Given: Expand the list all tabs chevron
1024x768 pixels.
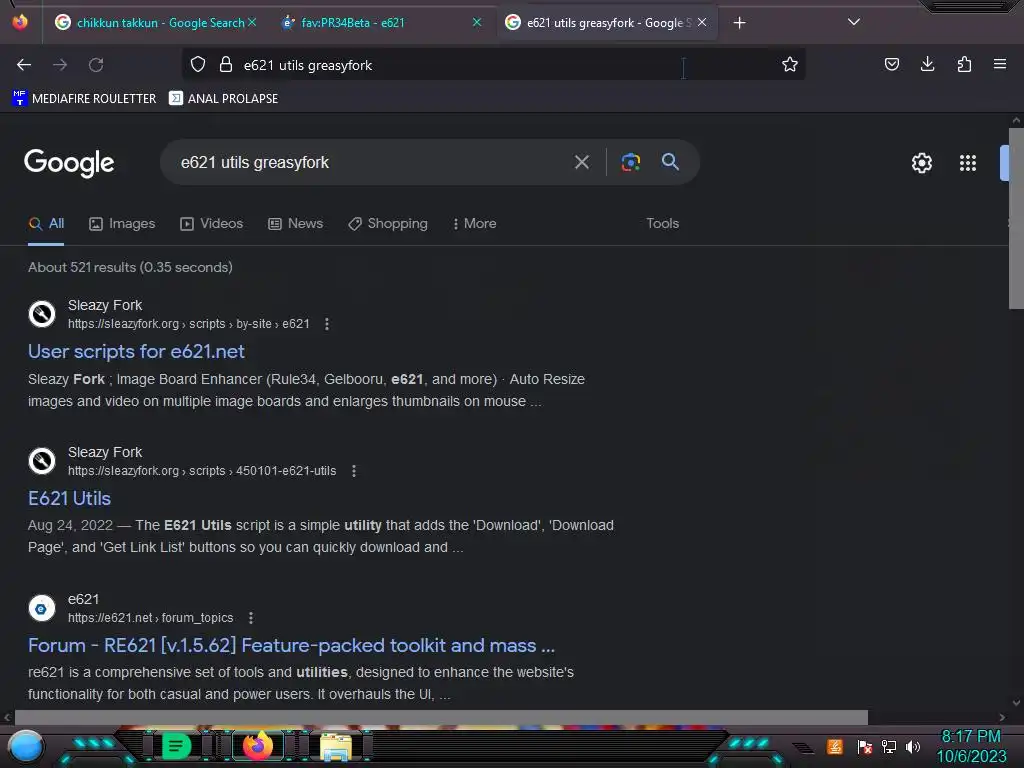Looking at the screenshot, I should pos(854,22).
